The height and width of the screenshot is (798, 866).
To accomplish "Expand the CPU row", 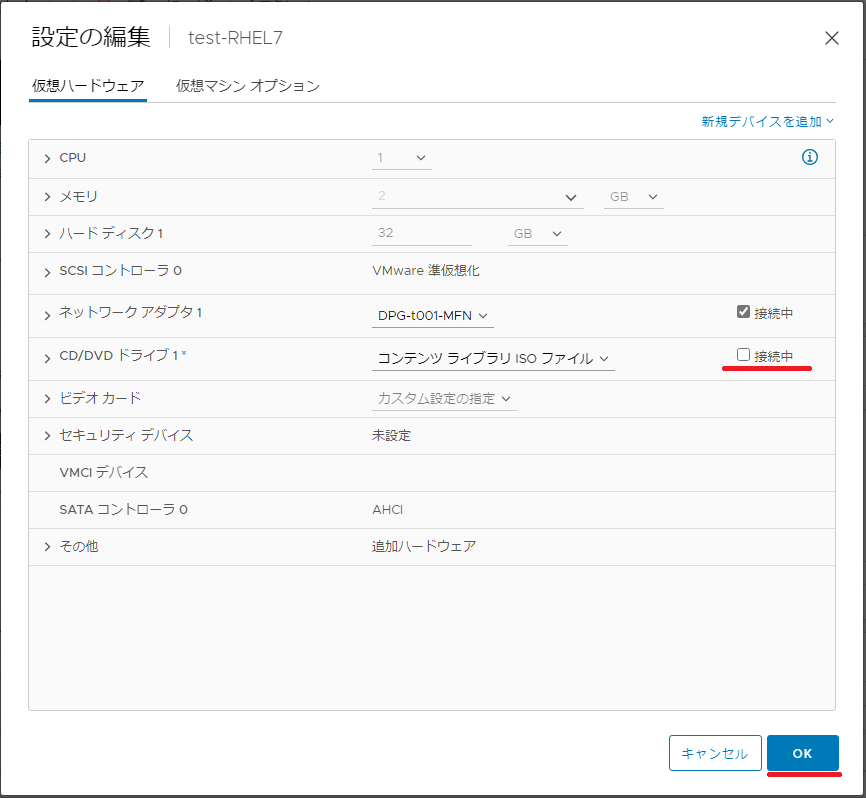I will pyautogui.click(x=47, y=158).
